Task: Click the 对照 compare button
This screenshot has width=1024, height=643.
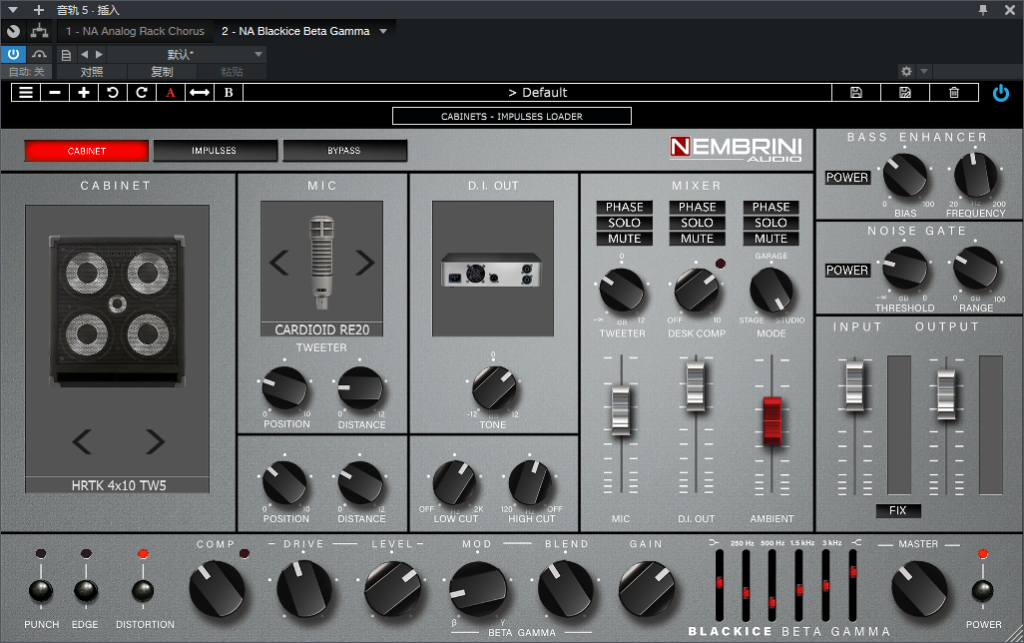Action: point(91,72)
